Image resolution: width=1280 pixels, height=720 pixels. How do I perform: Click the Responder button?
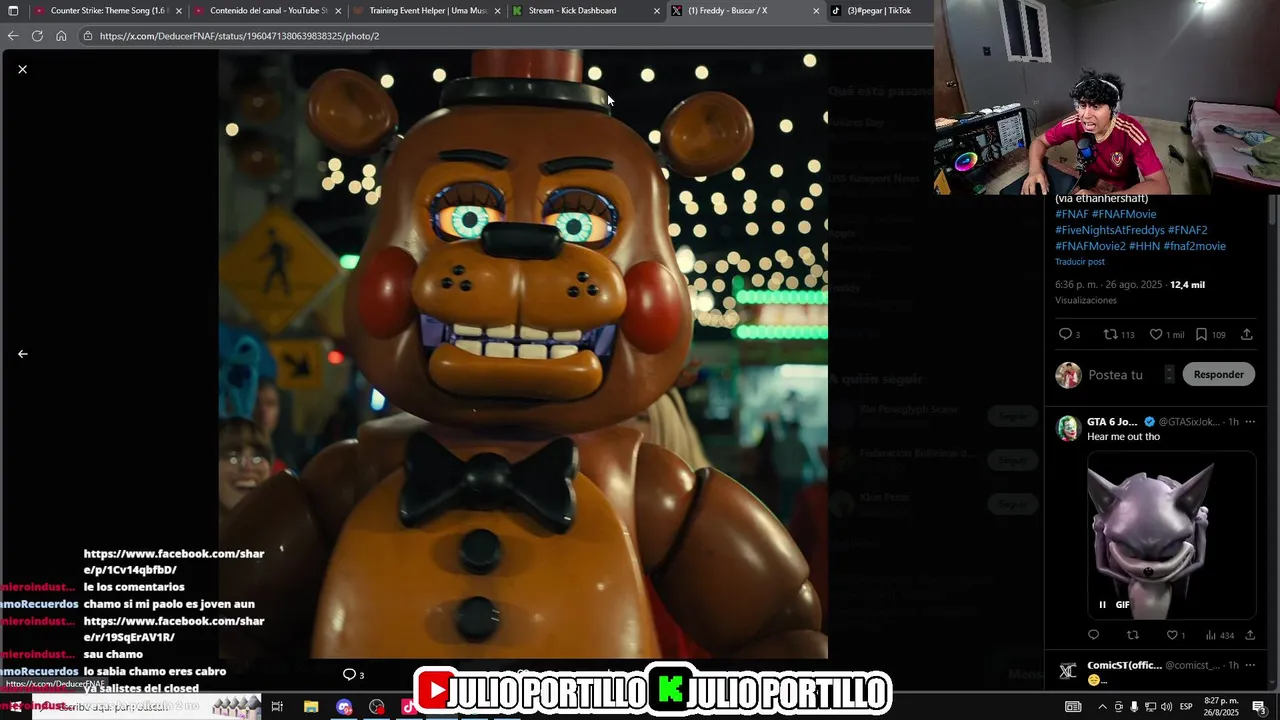pyautogui.click(x=1218, y=375)
